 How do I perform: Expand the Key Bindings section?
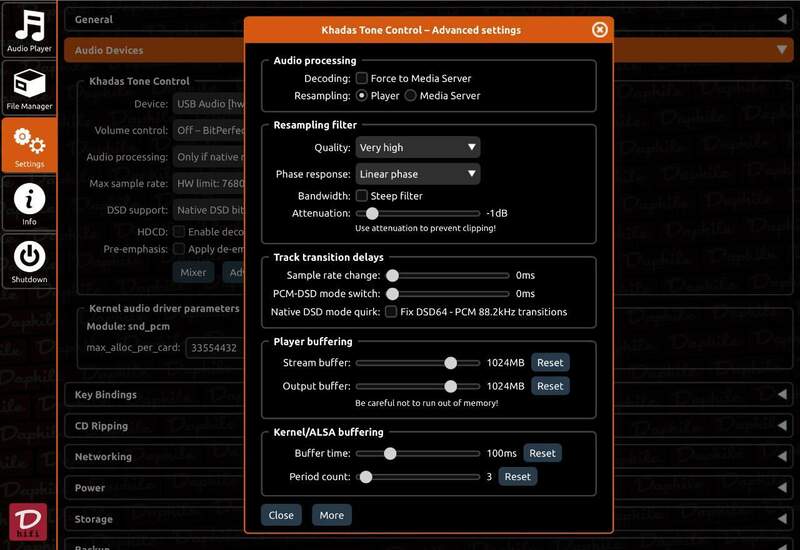pos(106,395)
